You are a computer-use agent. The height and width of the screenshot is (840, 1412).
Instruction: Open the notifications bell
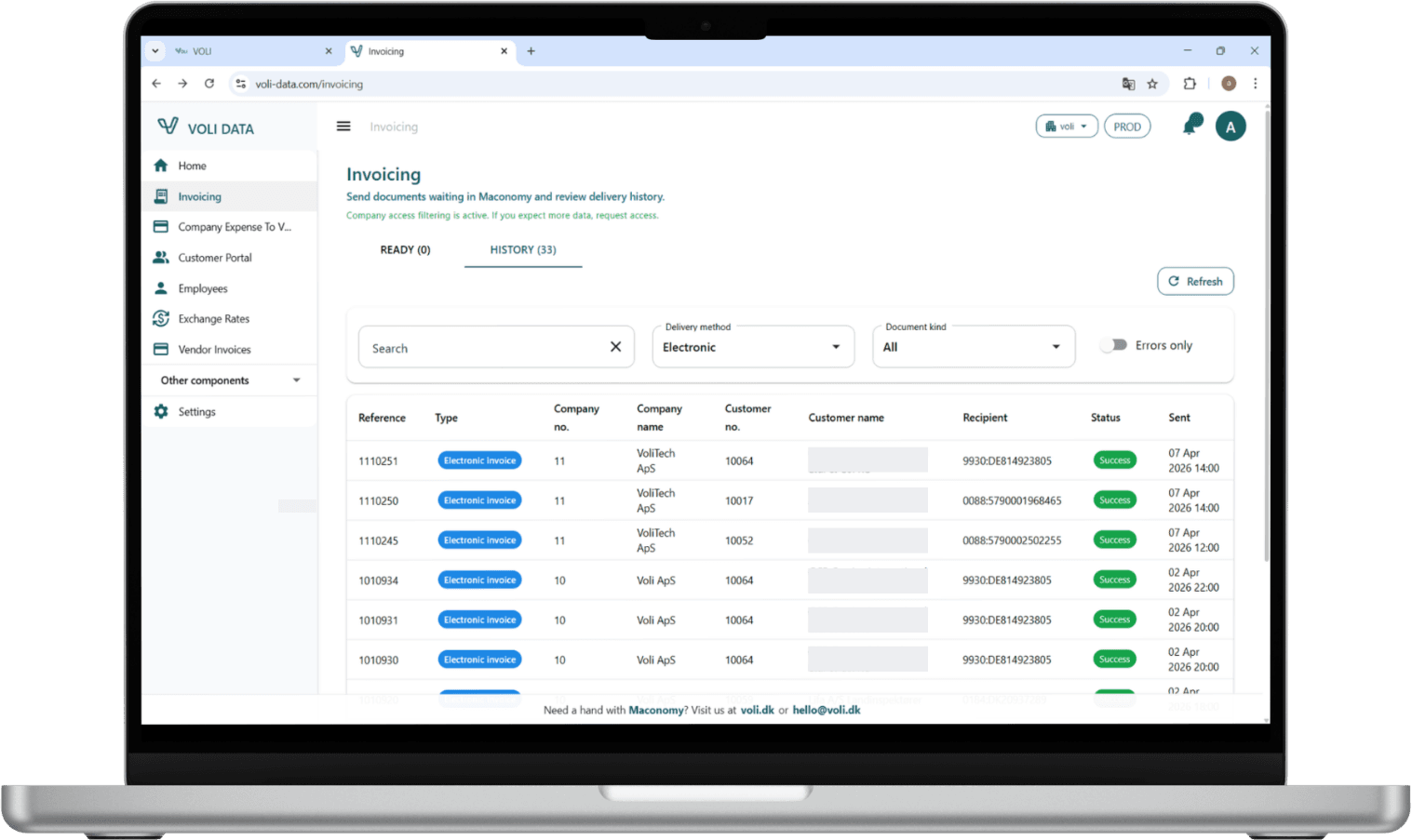tap(1190, 126)
